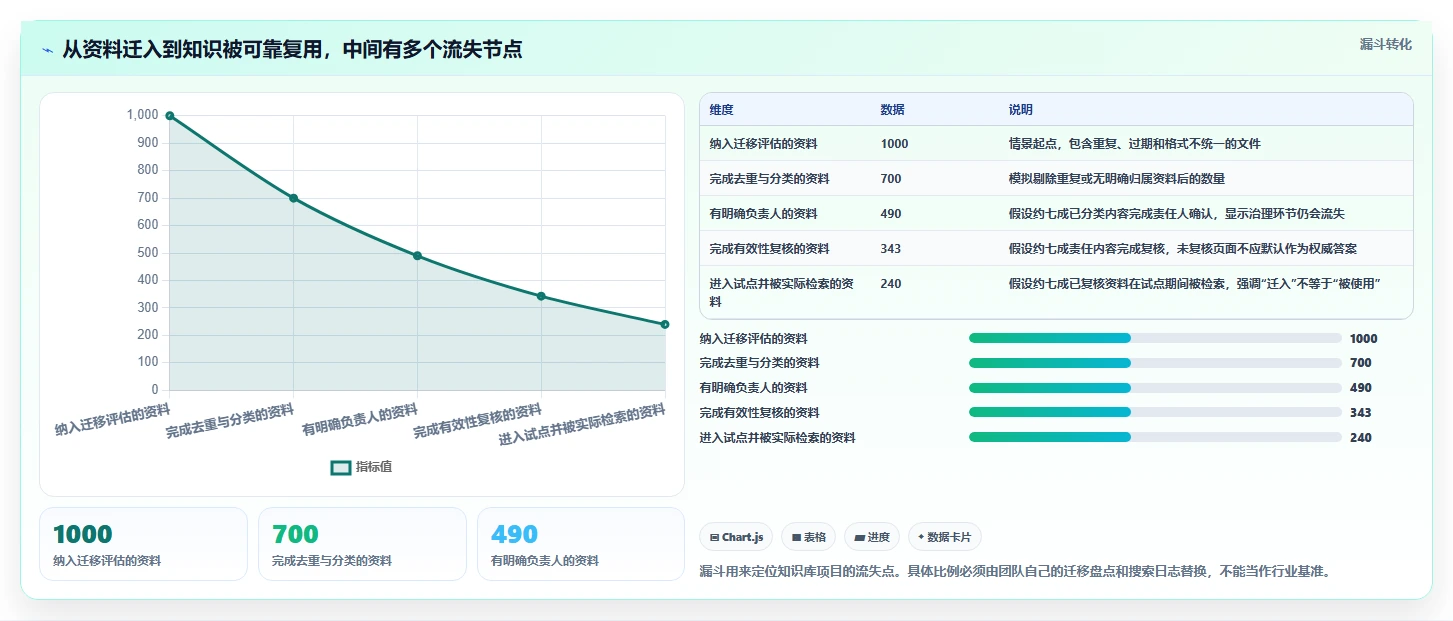Click description starting 假设约七成责任内容
This screenshot has height=621, width=1453.
pyautogui.click(x=1183, y=249)
